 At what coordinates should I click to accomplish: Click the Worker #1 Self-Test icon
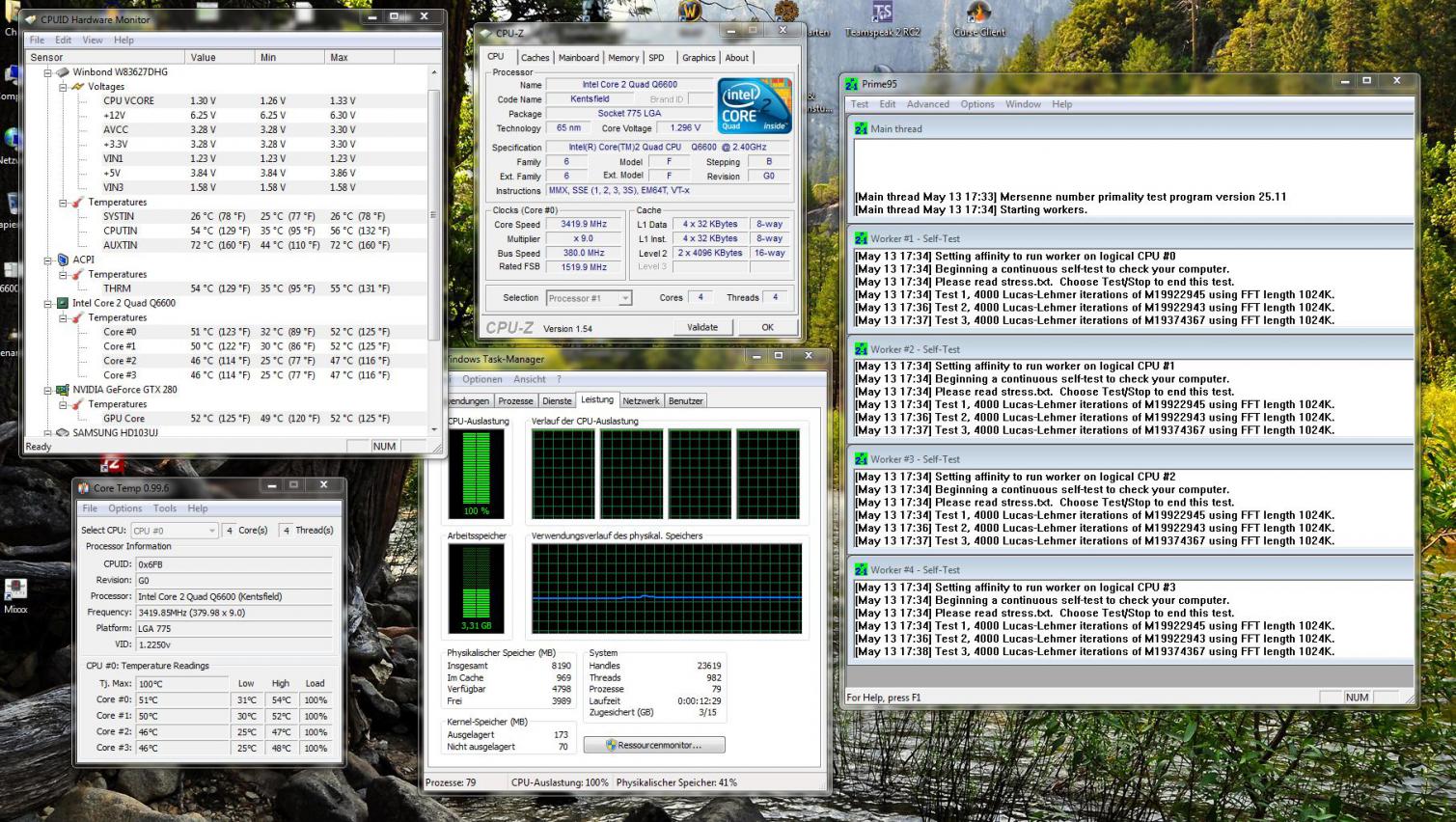click(x=861, y=238)
